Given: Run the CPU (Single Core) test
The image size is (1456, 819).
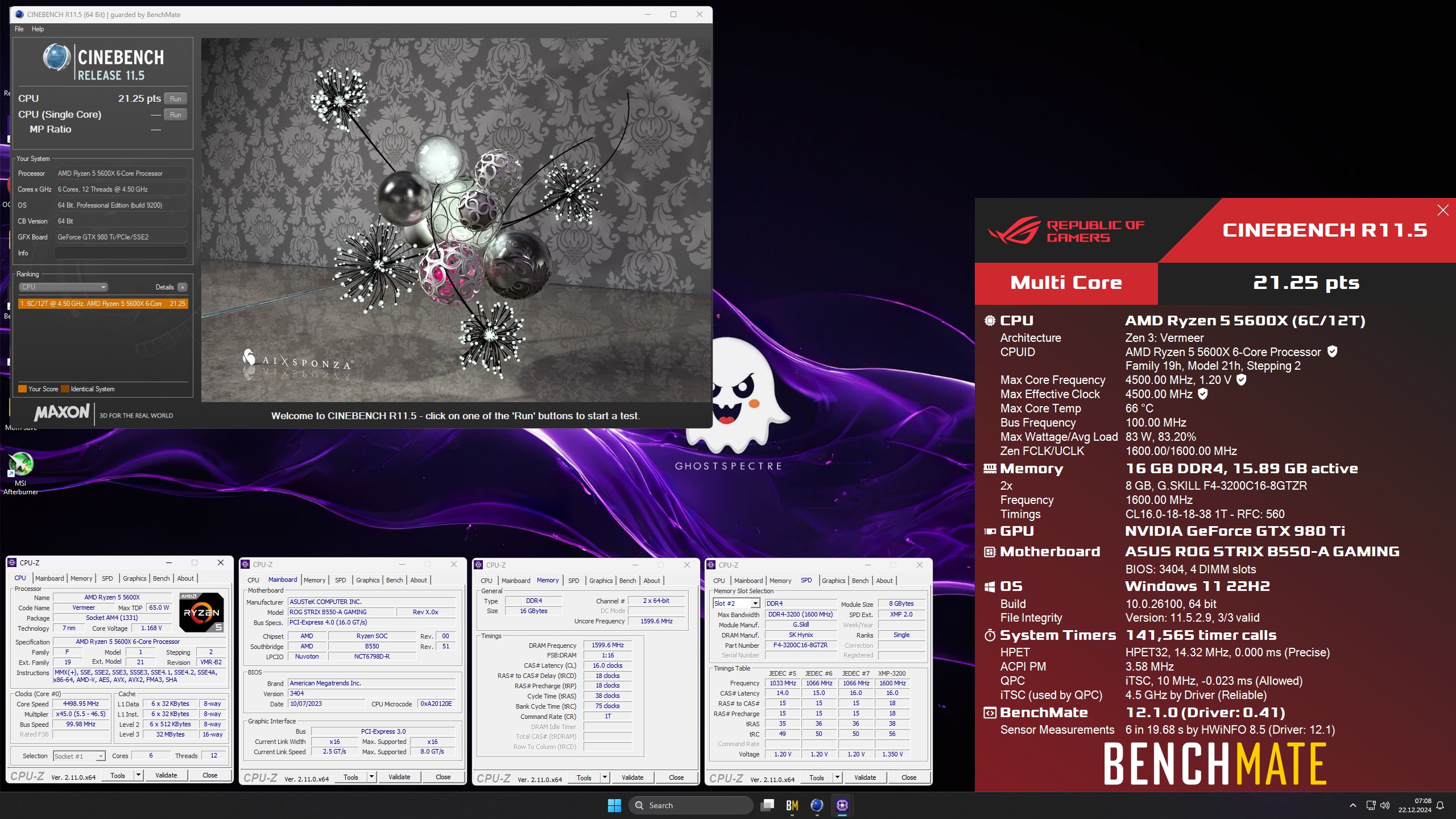Looking at the screenshot, I should 175,115.
